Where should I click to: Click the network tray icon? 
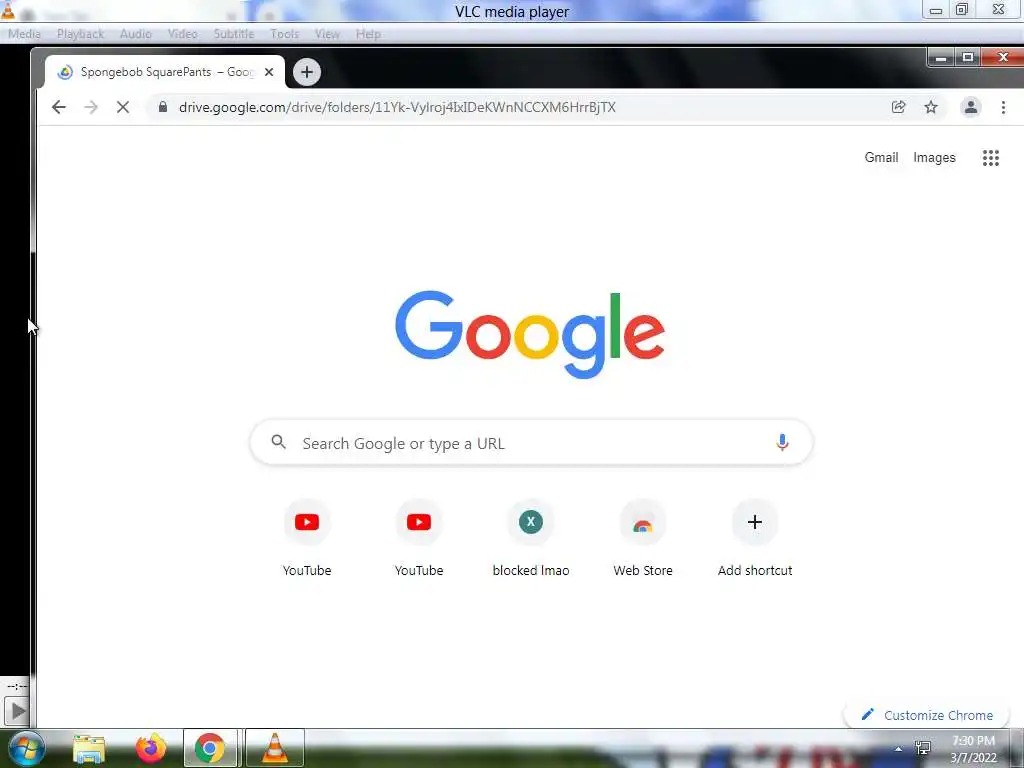(923, 748)
